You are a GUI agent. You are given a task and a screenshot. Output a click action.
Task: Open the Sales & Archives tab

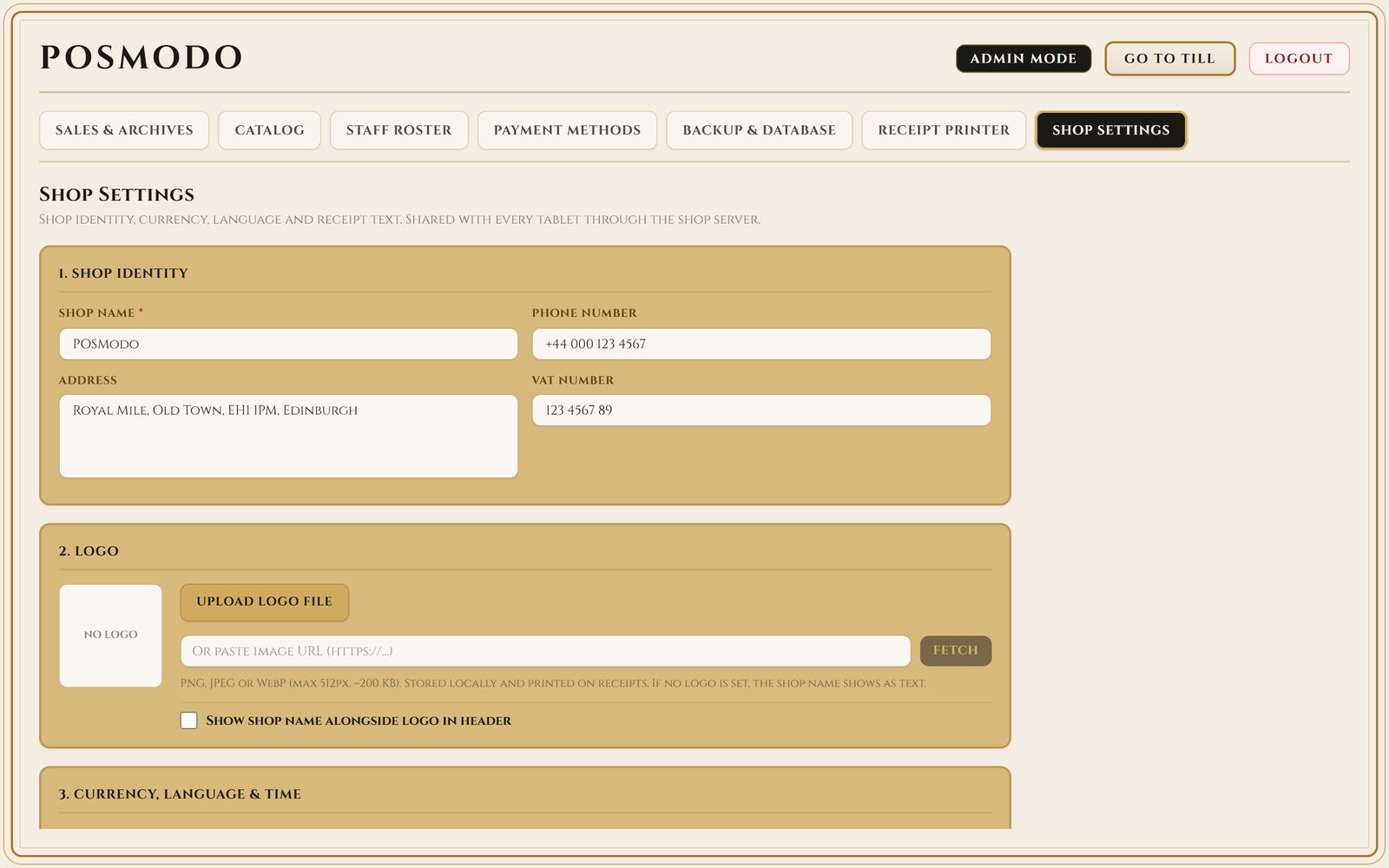coord(124,130)
